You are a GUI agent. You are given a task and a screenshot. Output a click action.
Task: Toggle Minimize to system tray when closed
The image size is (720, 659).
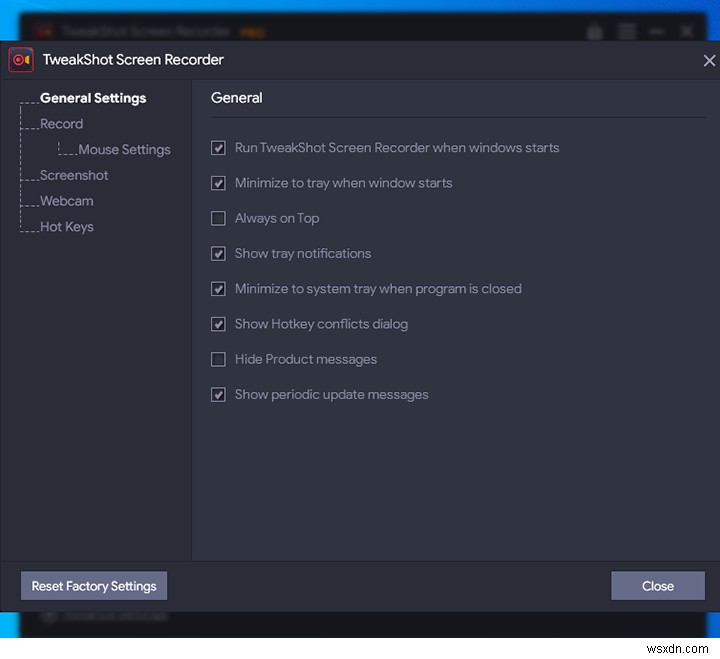(218, 289)
